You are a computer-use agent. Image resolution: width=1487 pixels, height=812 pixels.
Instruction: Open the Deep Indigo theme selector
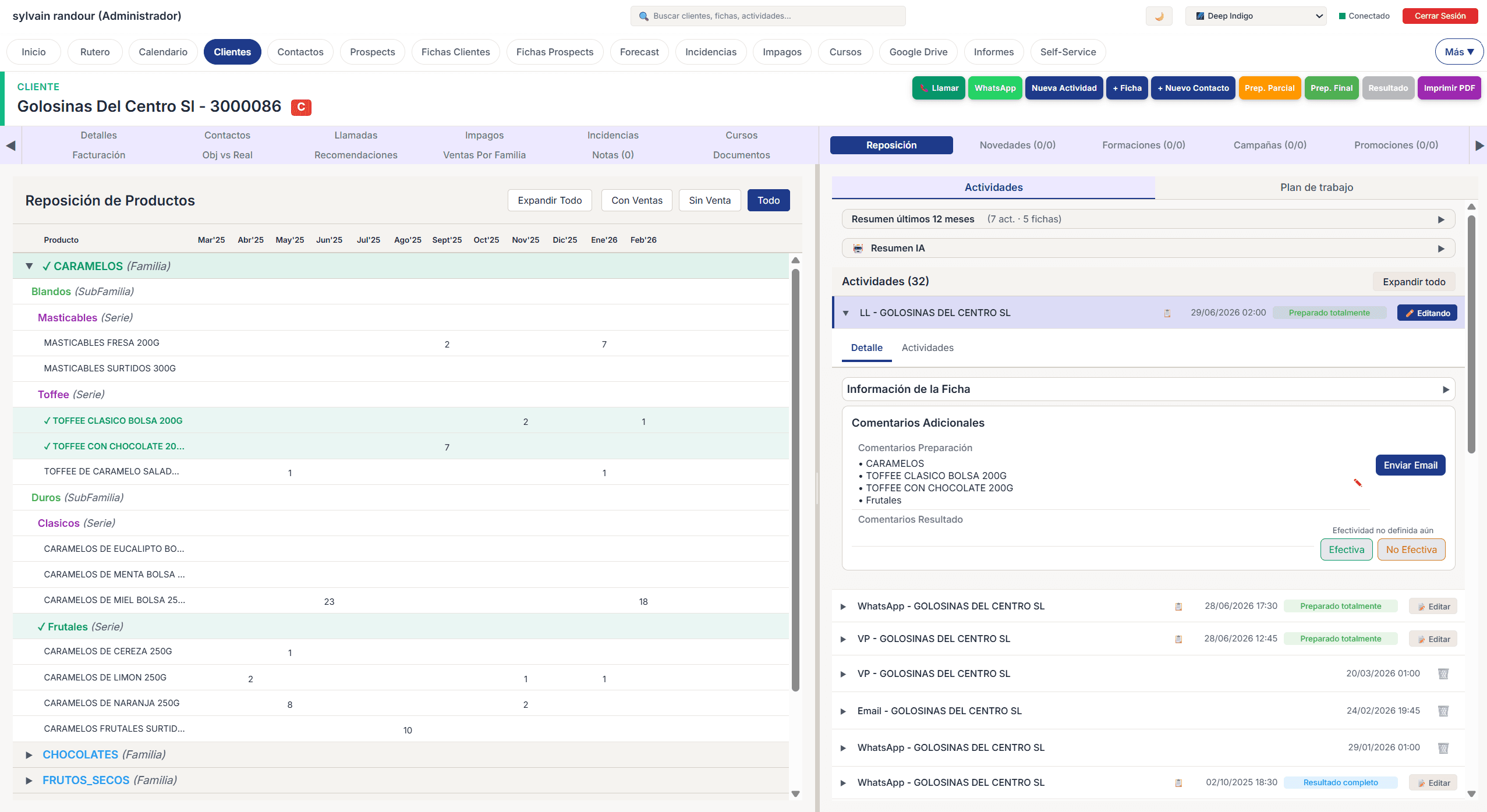1255,16
